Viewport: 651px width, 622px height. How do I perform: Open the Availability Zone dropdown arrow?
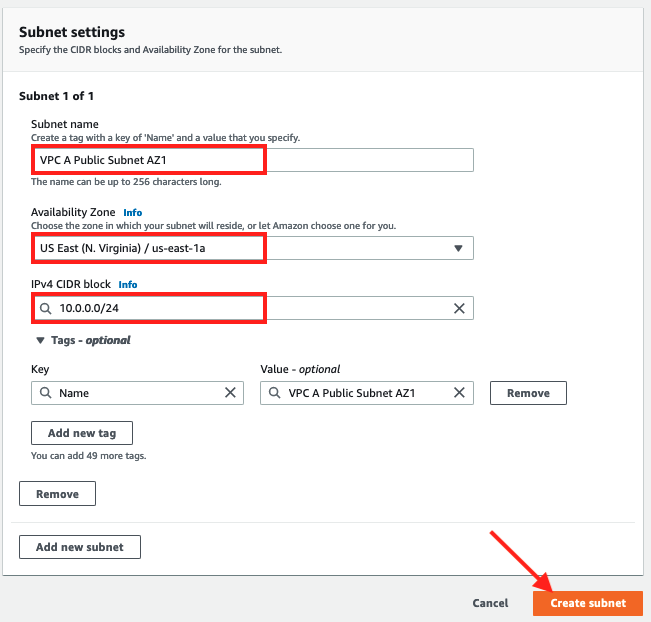coord(458,248)
